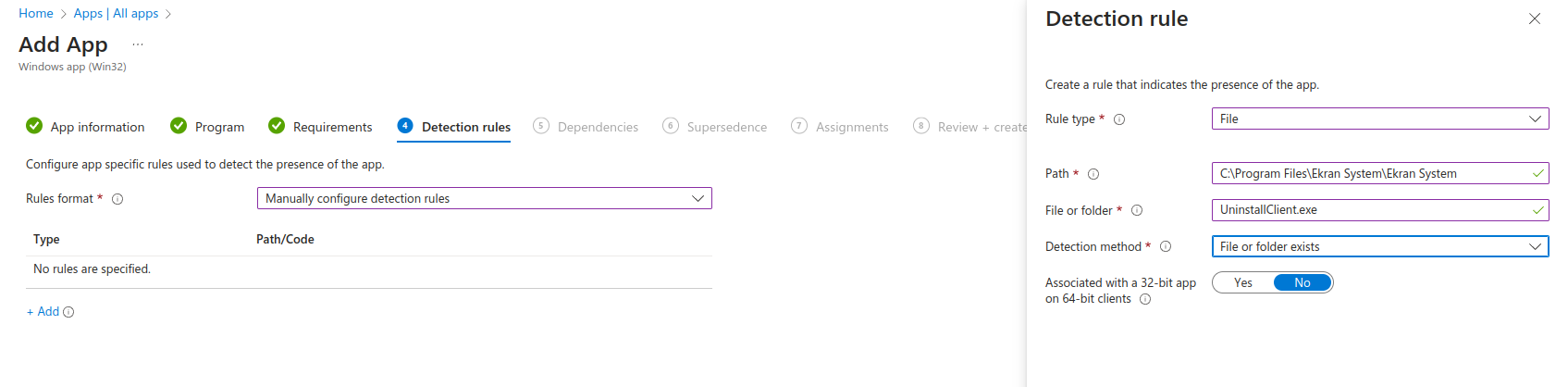
Task: Select No for 32-bit app association
Action: click(1302, 282)
